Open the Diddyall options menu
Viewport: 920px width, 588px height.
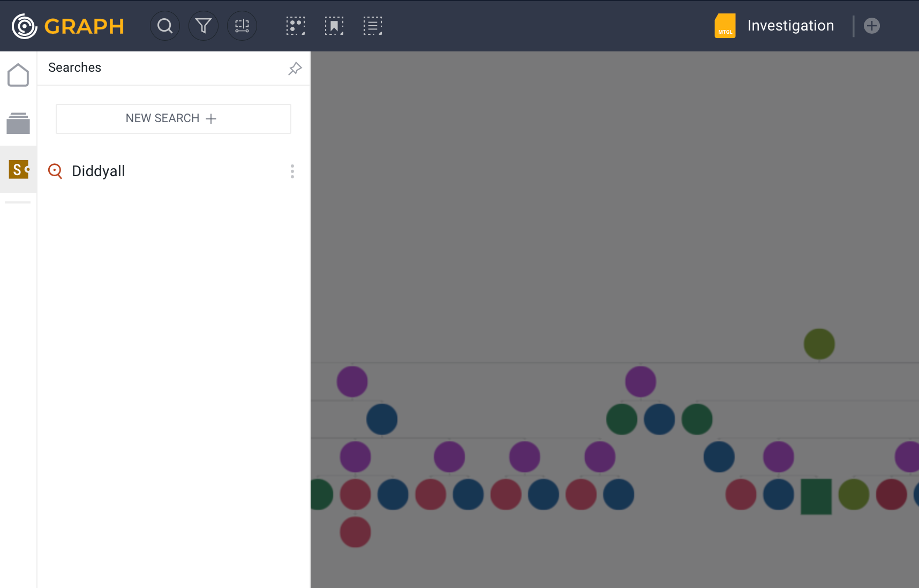(292, 171)
